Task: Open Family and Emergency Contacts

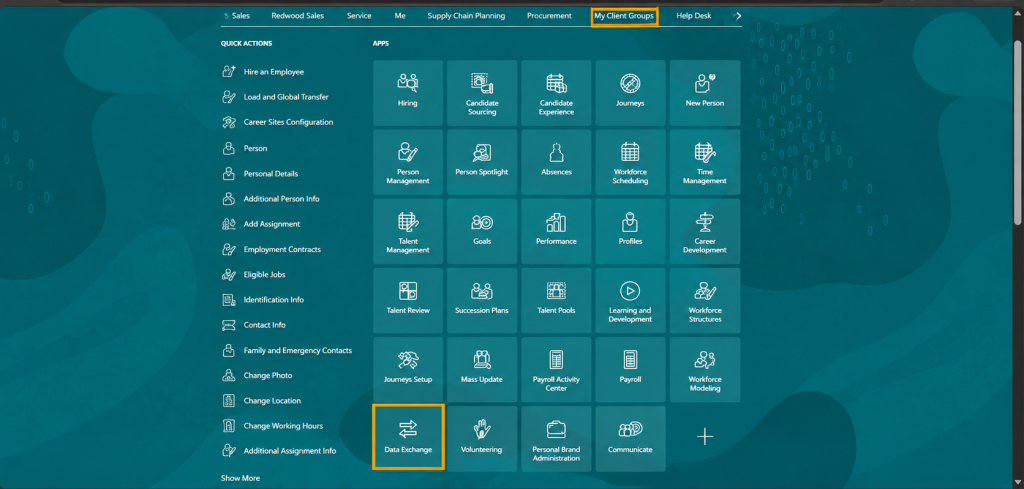Action: point(287,351)
